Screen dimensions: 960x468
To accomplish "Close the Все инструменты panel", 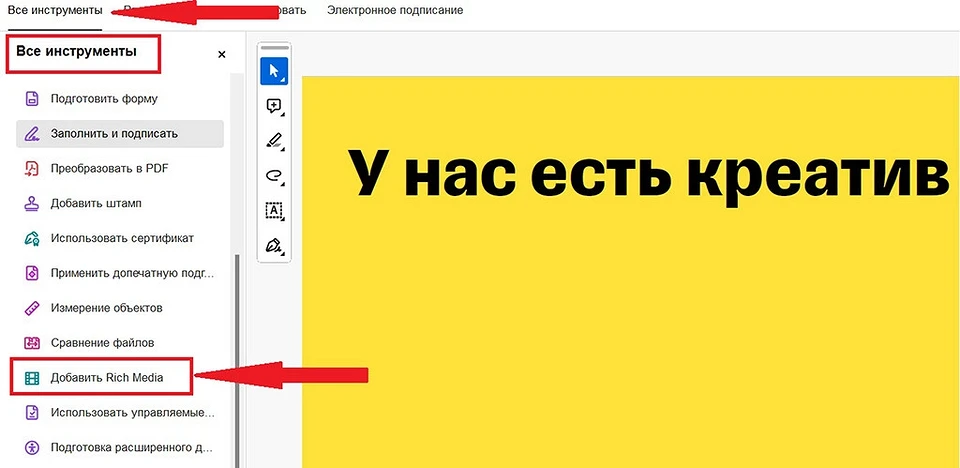I will (222, 55).
